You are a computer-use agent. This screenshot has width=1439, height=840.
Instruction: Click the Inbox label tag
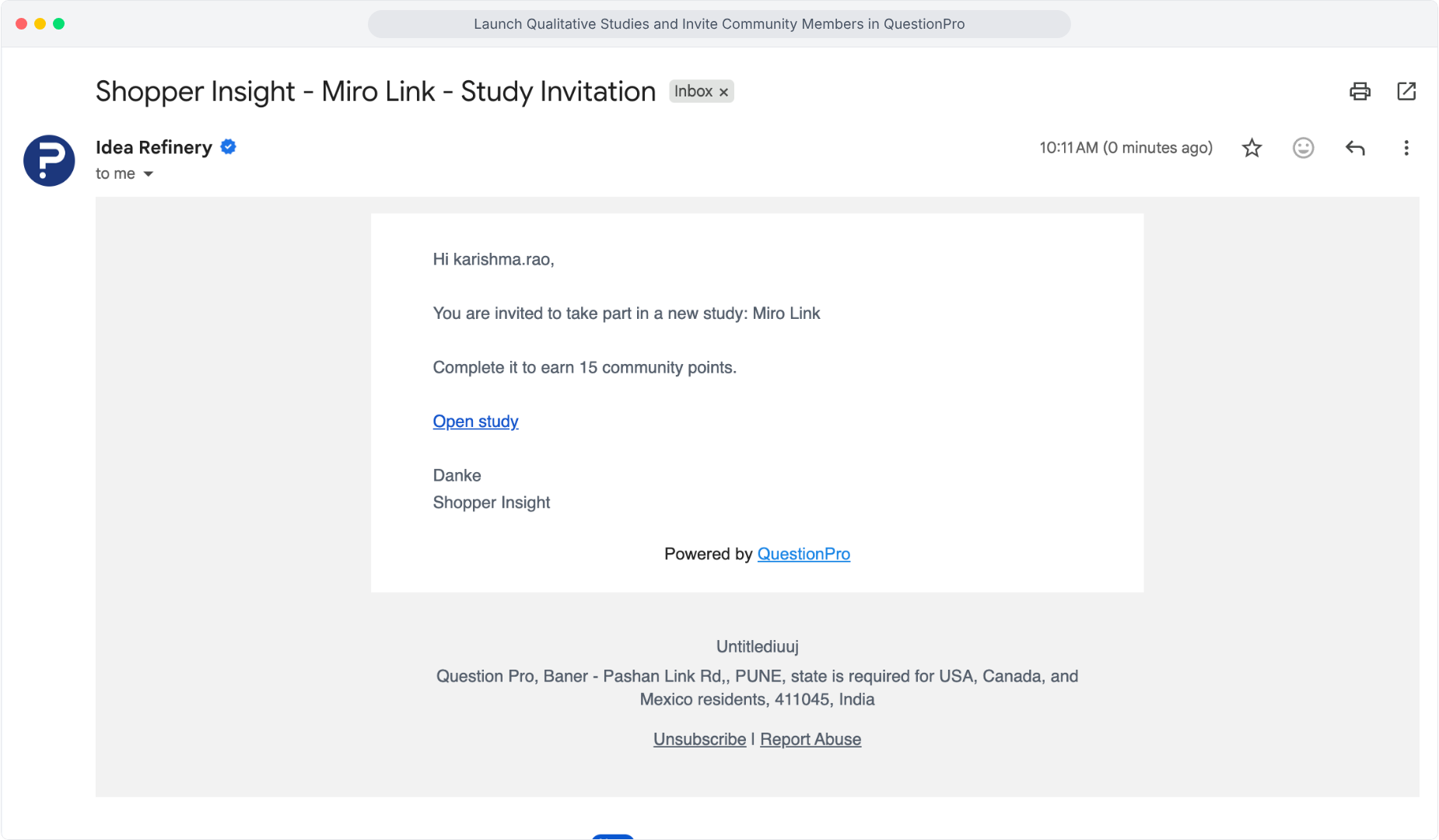[x=693, y=91]
